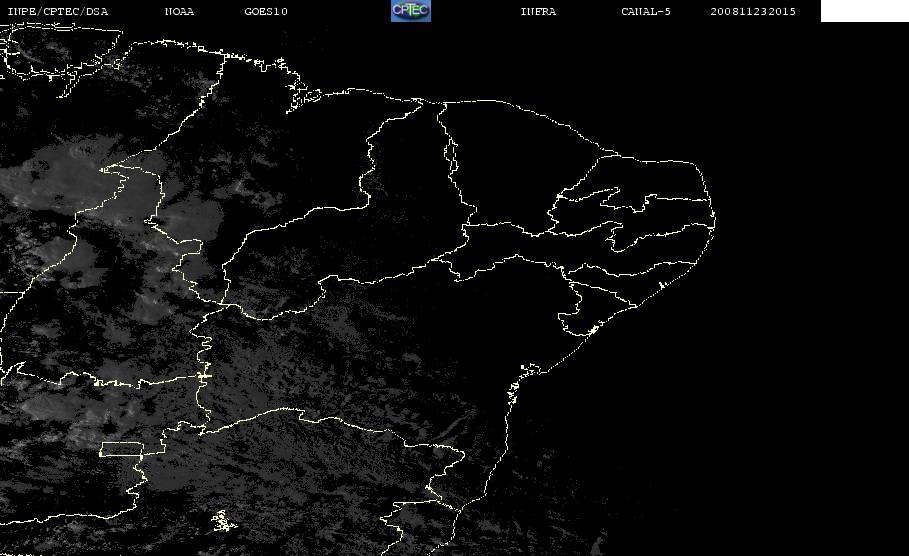Click the INFRA channel type label
Image resolution: width=909 pixels, height=556 pixels.
pos(538,11)
